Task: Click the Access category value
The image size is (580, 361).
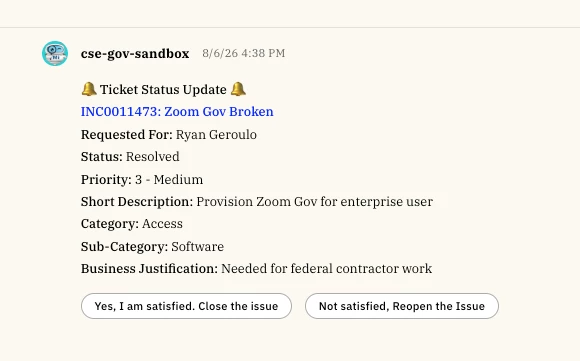Action: tap(162, 224)
